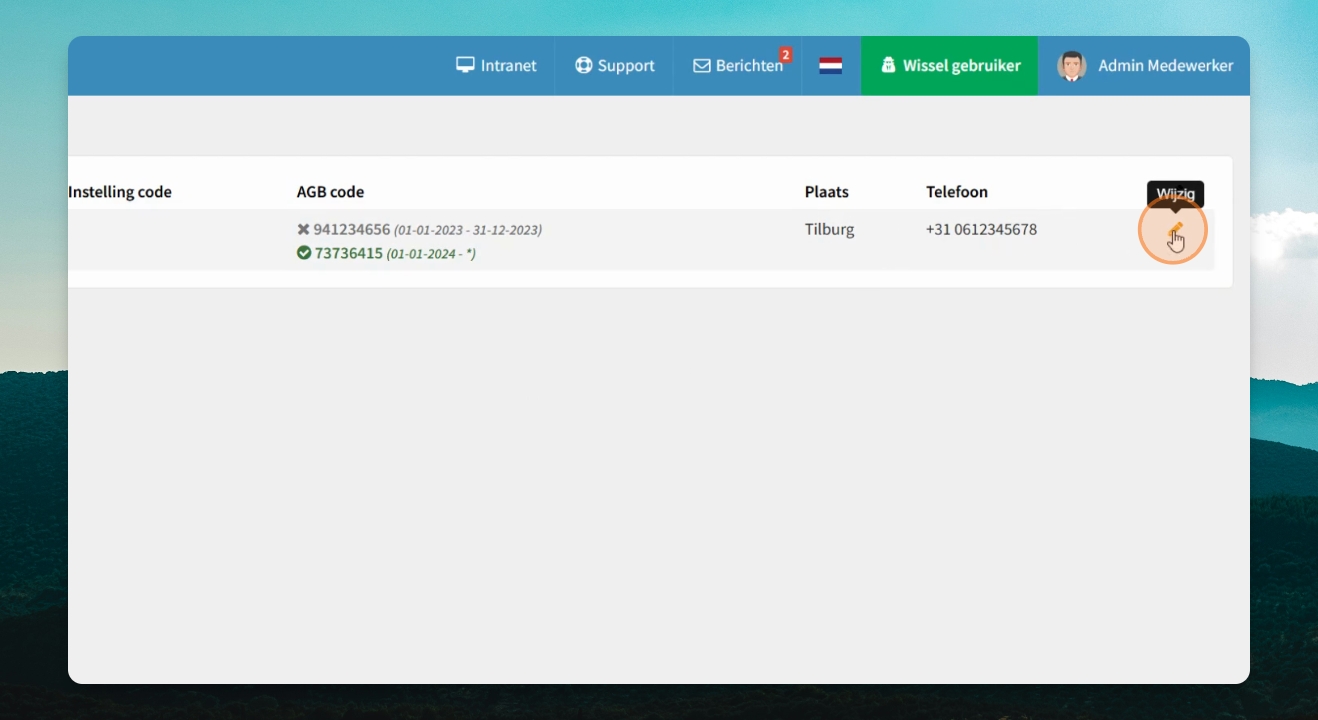Click the Admin Medewerker avatar picture
The width and height of the screenshot is (1318, 720).
coord(1072,66)
